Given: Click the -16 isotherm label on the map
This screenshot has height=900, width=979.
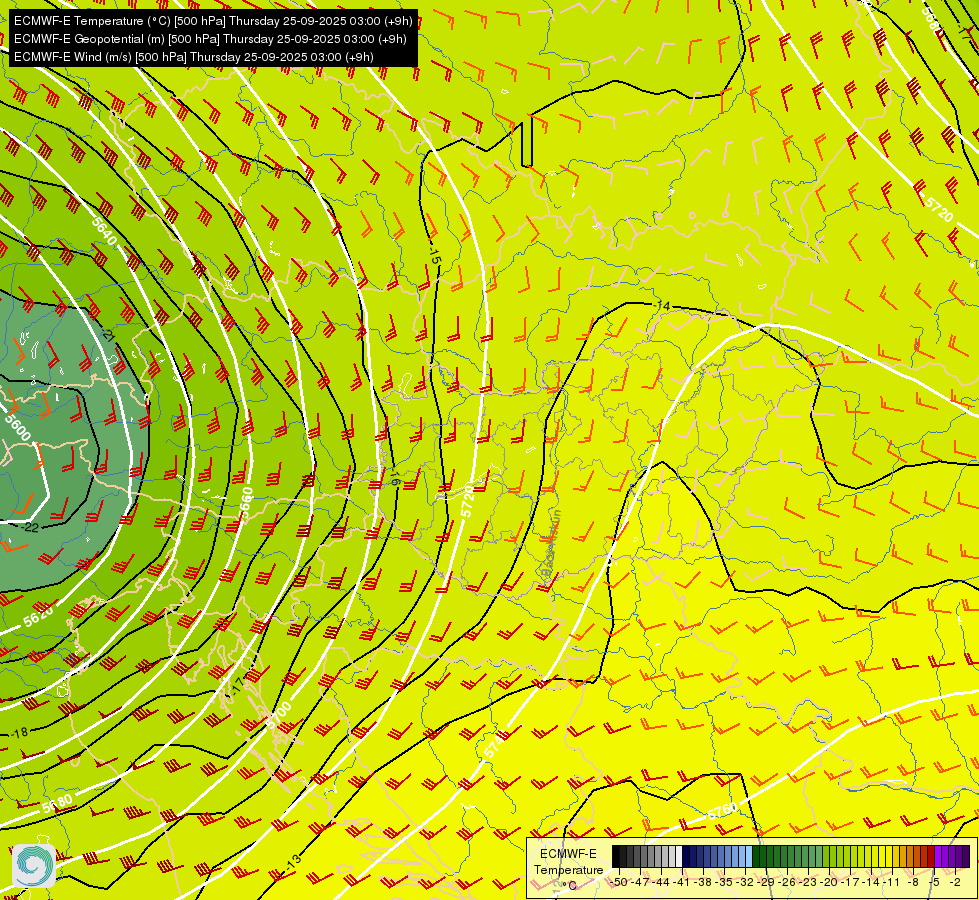Looking at the screenshot, I should point(394,478).
